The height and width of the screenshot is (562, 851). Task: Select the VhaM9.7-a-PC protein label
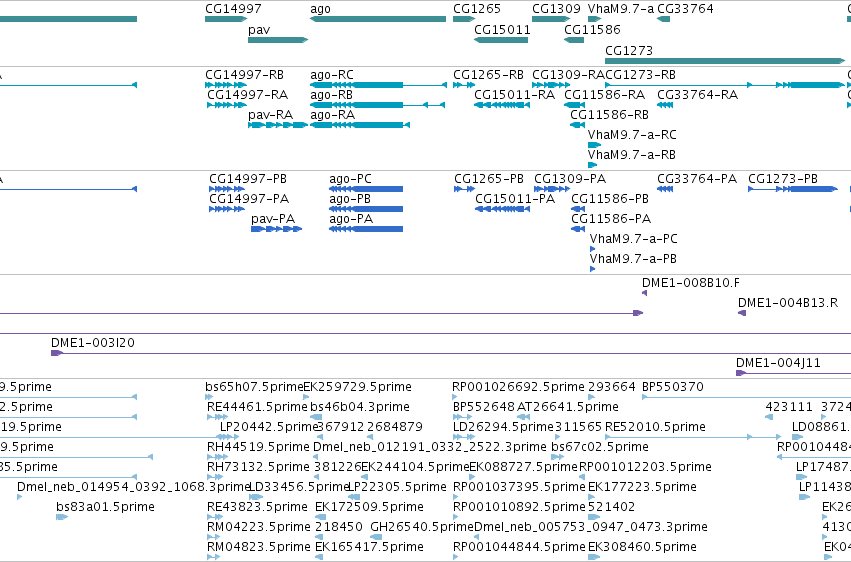(x=633, y=239)
